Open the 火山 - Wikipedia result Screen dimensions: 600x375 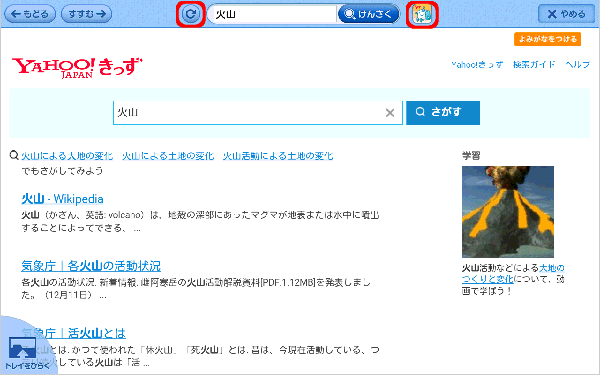(x=62, y=199)
